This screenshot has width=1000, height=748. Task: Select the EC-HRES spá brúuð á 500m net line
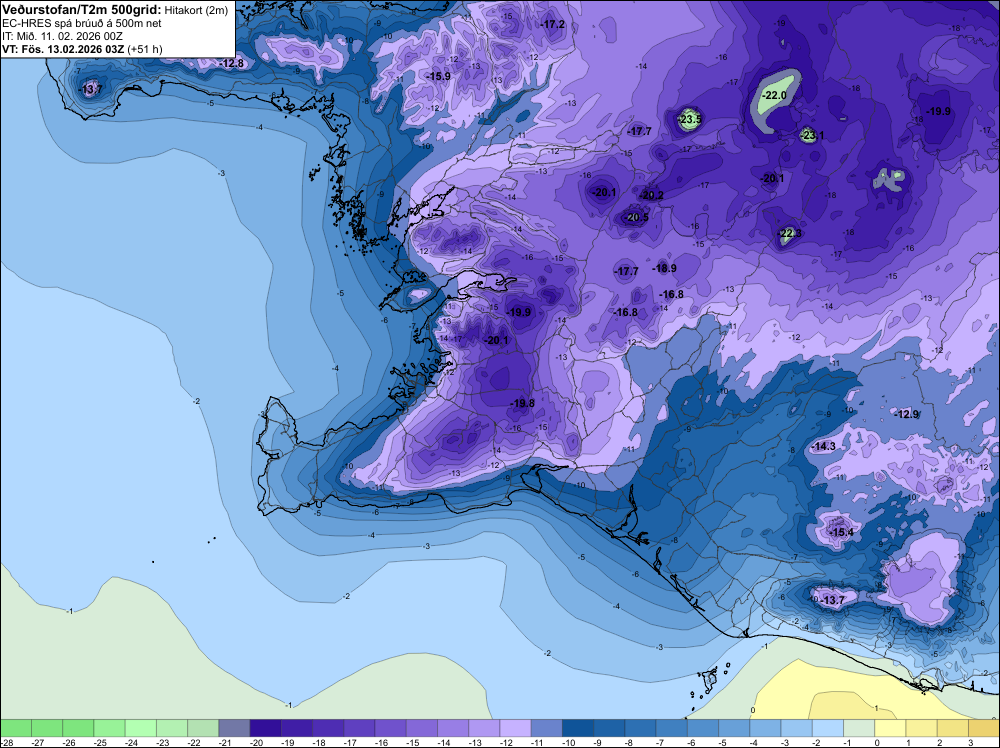82,24
